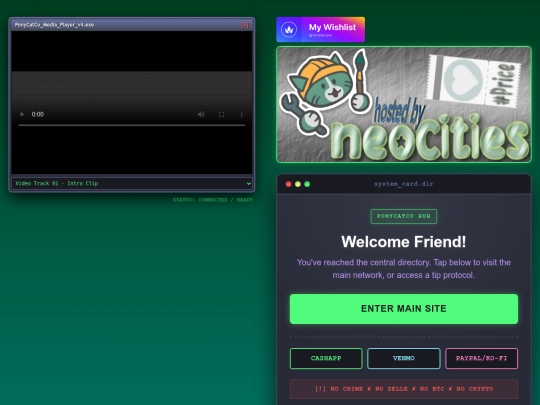Click the system_card.dir title text
This screenshot has width=540, height=405.
click(404, 184)
